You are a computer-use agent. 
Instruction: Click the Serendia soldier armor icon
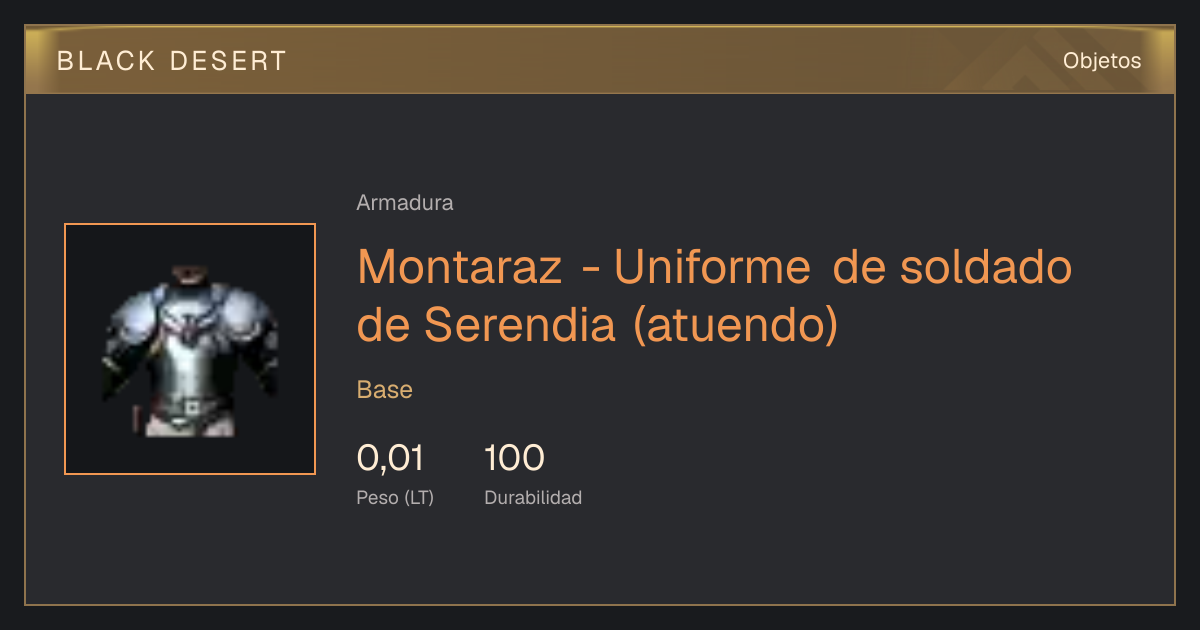click(x=190, y=349)
